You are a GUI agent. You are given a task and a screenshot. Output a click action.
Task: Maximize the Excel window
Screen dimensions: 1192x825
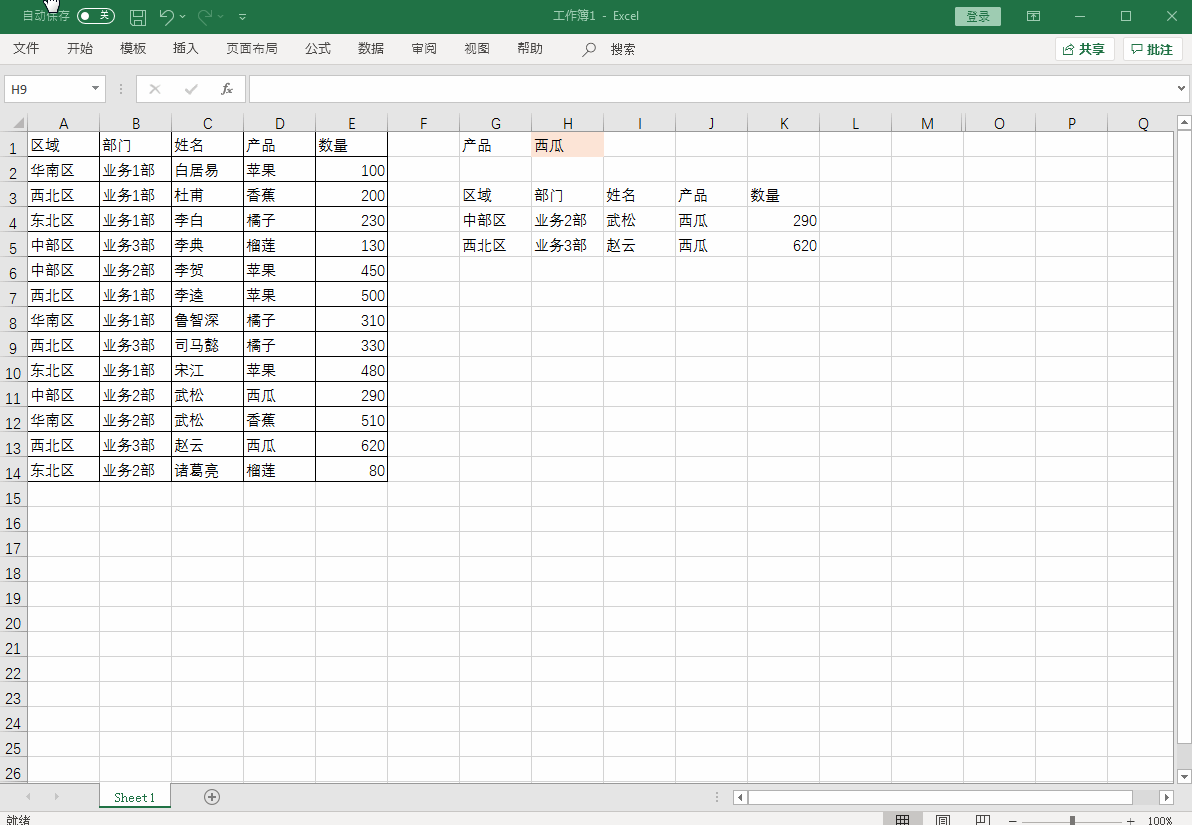point(1126,16)
